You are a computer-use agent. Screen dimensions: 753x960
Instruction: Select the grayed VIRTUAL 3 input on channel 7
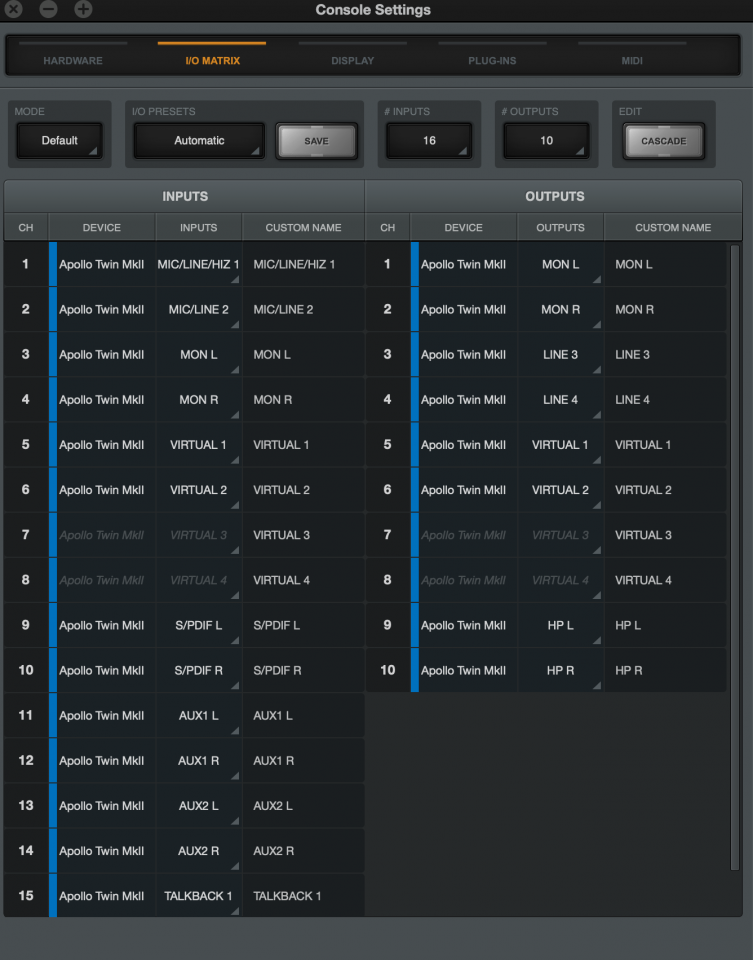(198, 535)
